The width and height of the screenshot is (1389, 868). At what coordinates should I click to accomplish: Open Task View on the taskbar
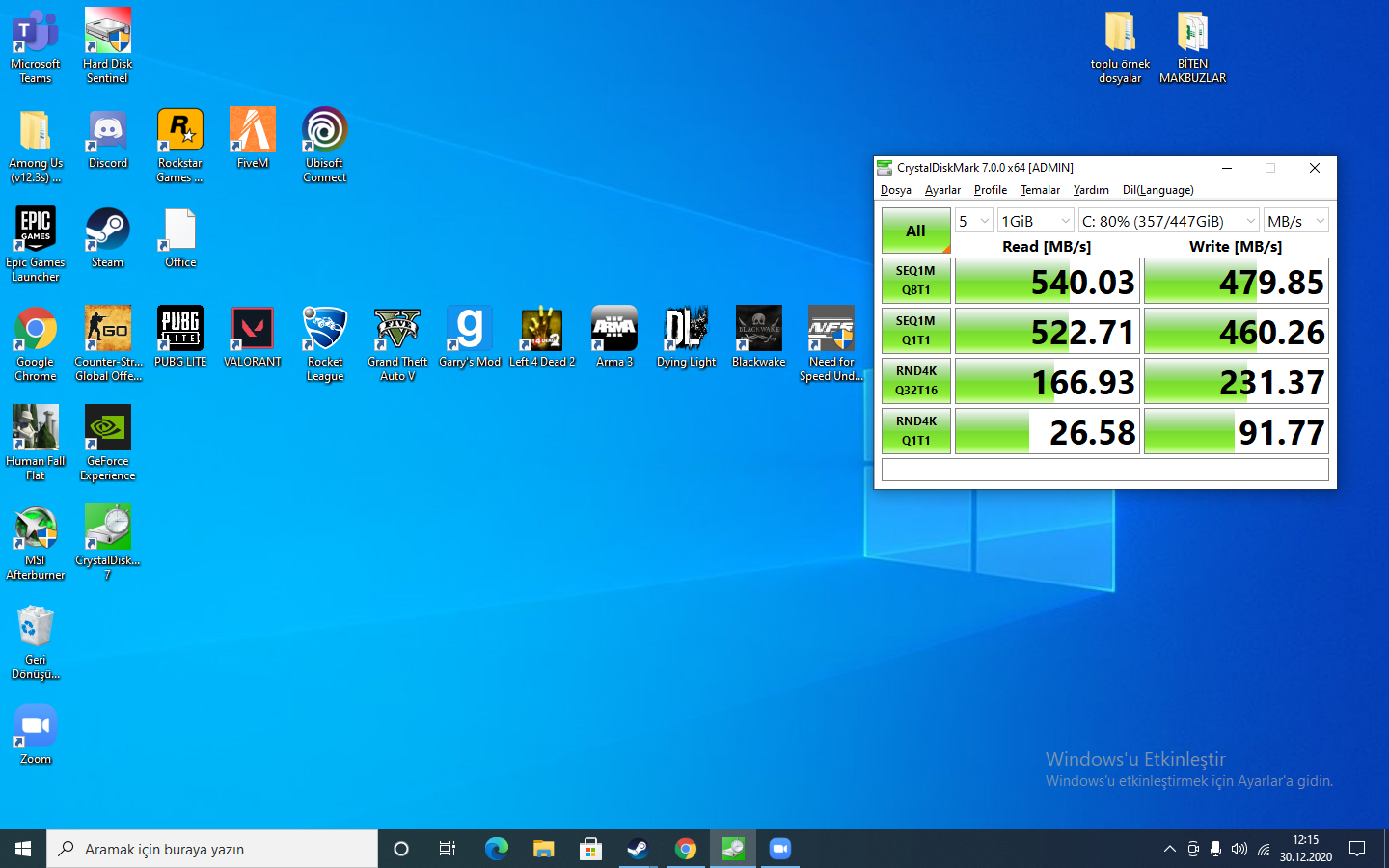tap(448, 849)
